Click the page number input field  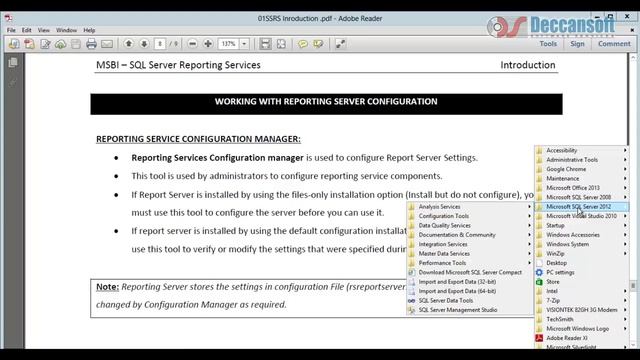coord(160,44)
